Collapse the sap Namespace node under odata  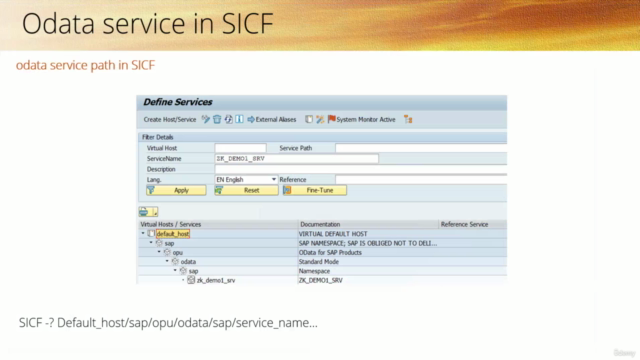point(175,271)
